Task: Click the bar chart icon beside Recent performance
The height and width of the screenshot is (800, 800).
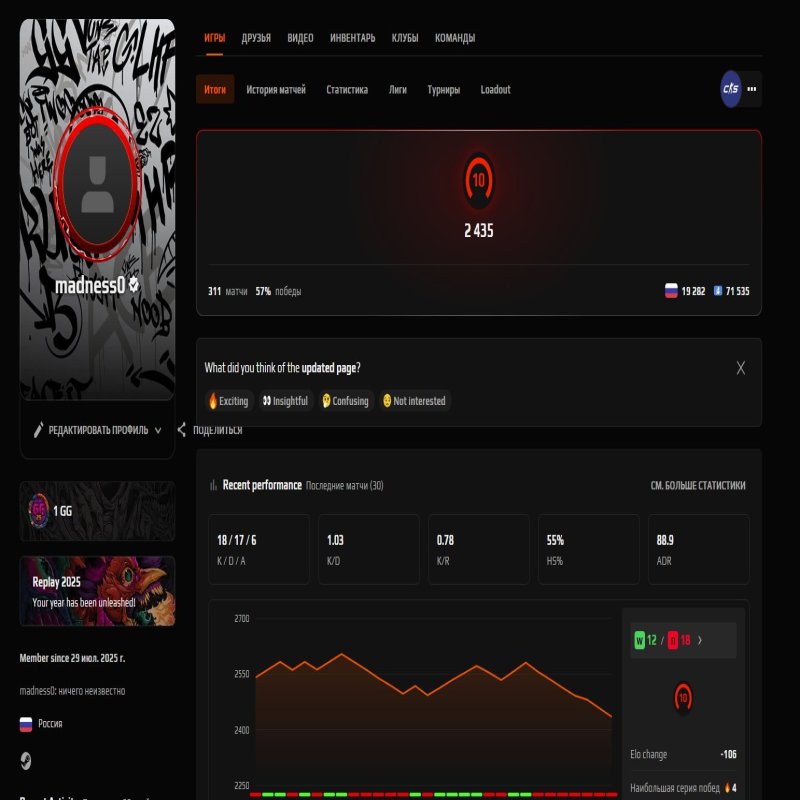Action: pos(213,484)
